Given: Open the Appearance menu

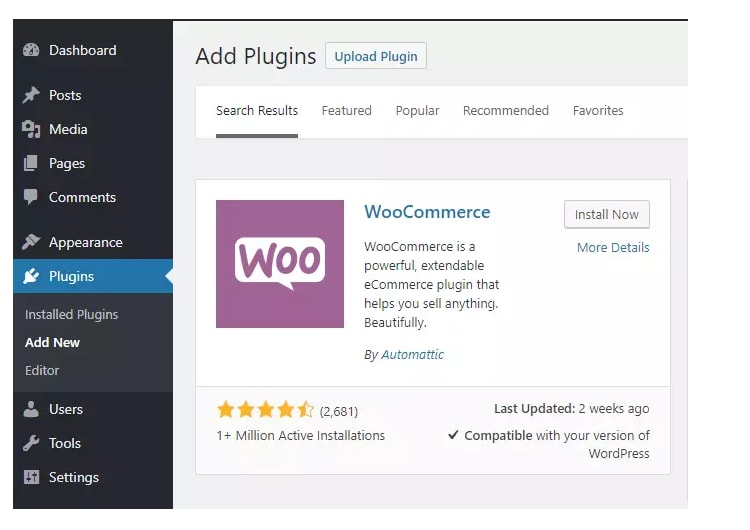Looking at the screenshot, I should click(86, 243).
